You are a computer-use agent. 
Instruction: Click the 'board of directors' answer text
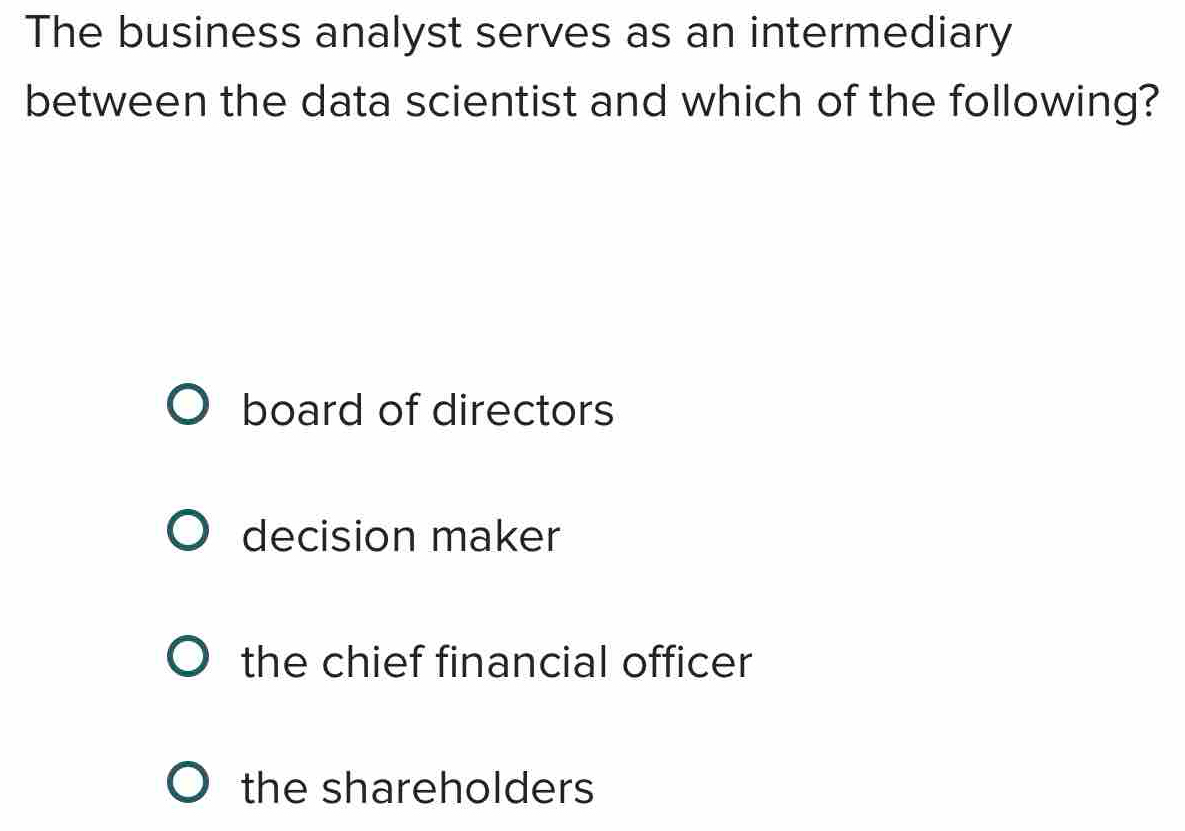(x=428, y=410)
